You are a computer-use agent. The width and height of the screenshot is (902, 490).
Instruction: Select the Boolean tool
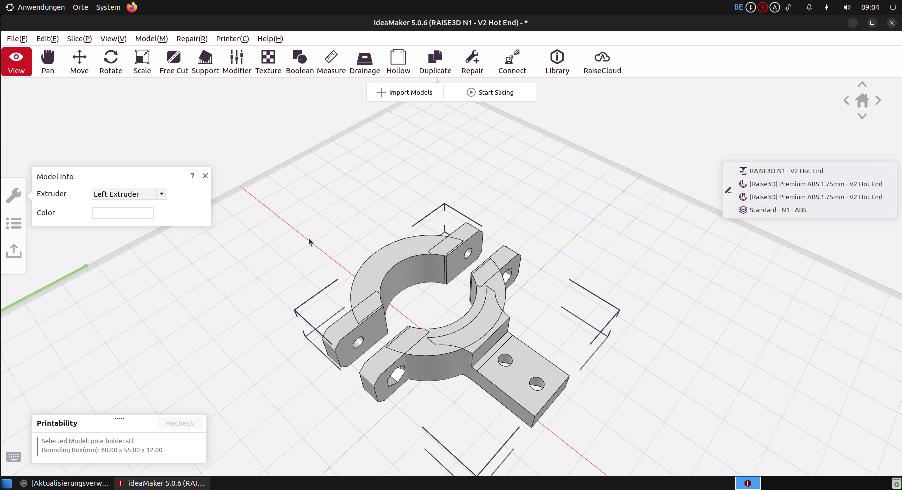(x=300, y=62)
